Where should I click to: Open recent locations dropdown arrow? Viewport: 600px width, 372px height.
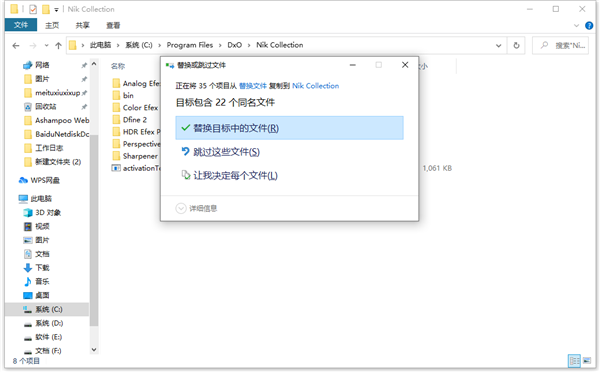coord(46,46)
